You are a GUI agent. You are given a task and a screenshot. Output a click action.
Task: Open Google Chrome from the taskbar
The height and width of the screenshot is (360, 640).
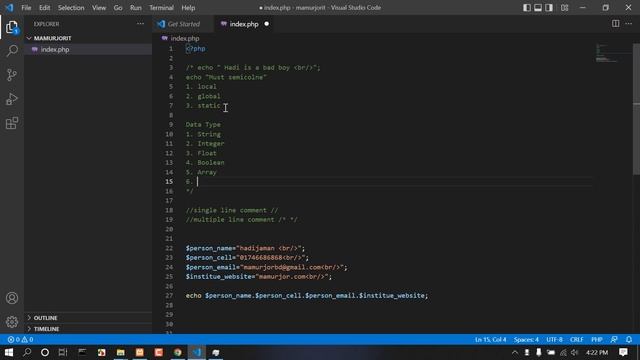(x=178, y=352)
